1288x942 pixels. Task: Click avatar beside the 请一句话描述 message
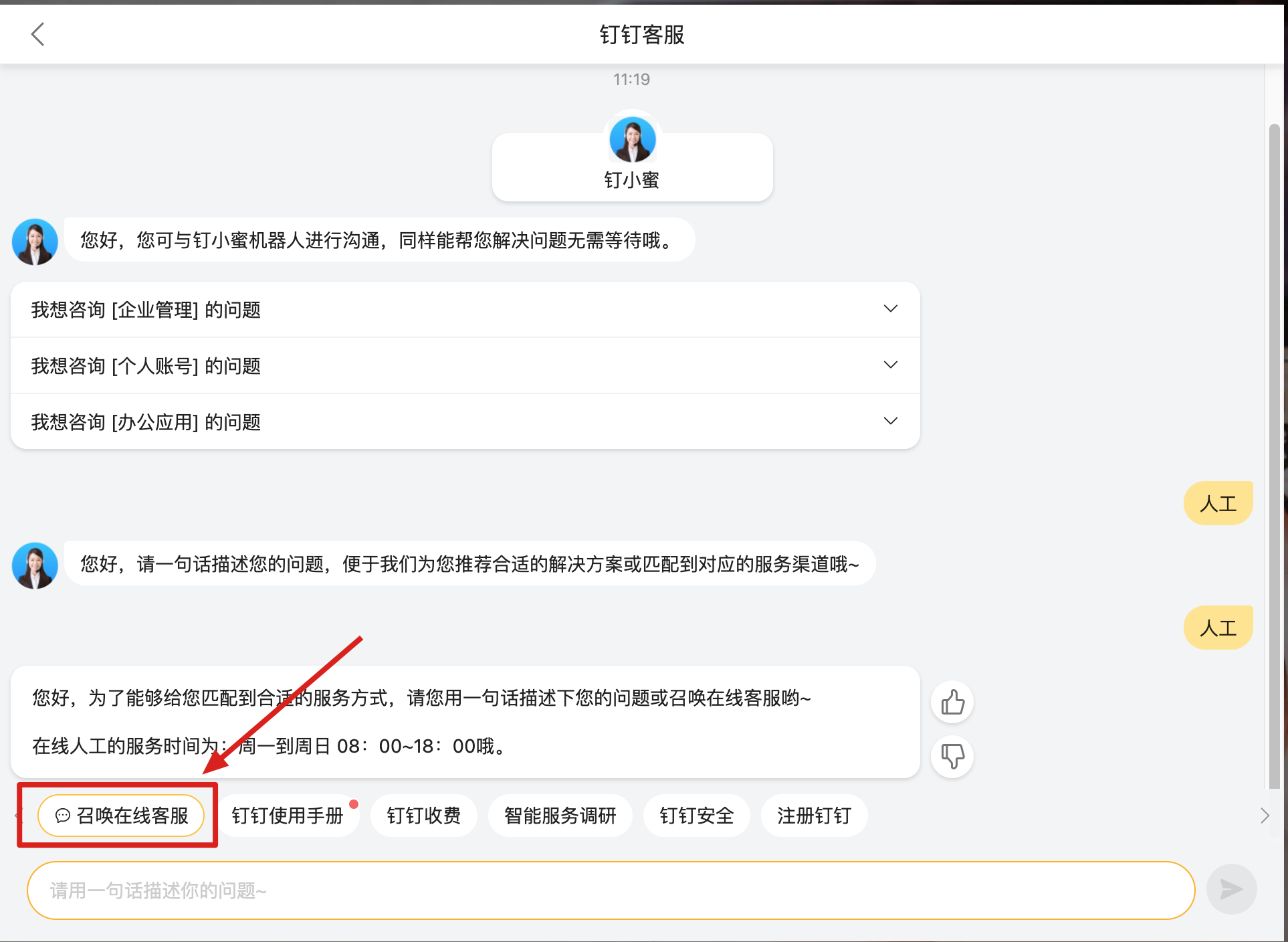point(35,565)
